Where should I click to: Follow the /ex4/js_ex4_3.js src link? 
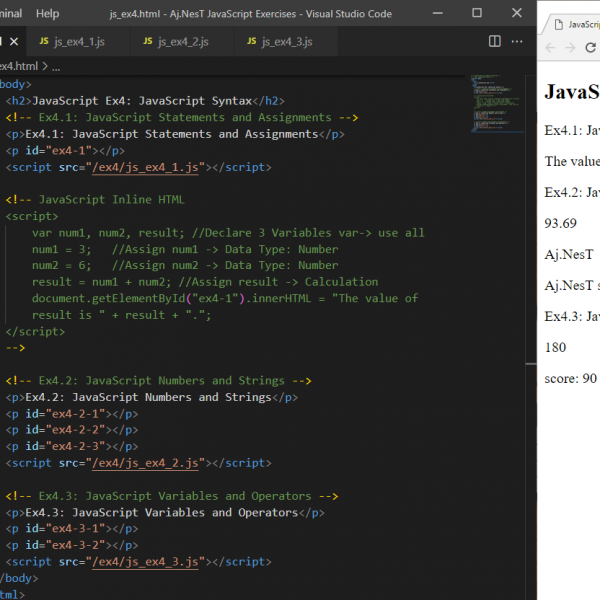145,562
